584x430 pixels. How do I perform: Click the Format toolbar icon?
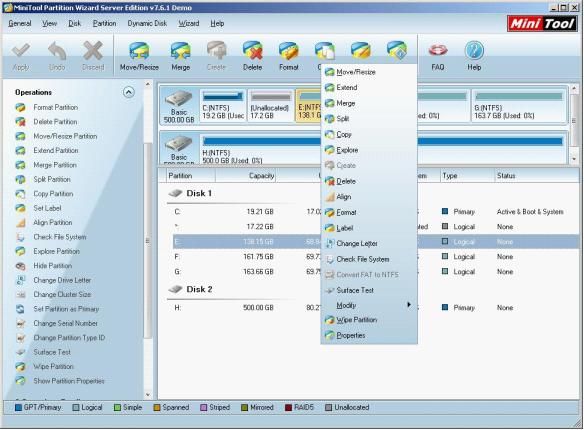pyautogui.click(x=289, y=51)
